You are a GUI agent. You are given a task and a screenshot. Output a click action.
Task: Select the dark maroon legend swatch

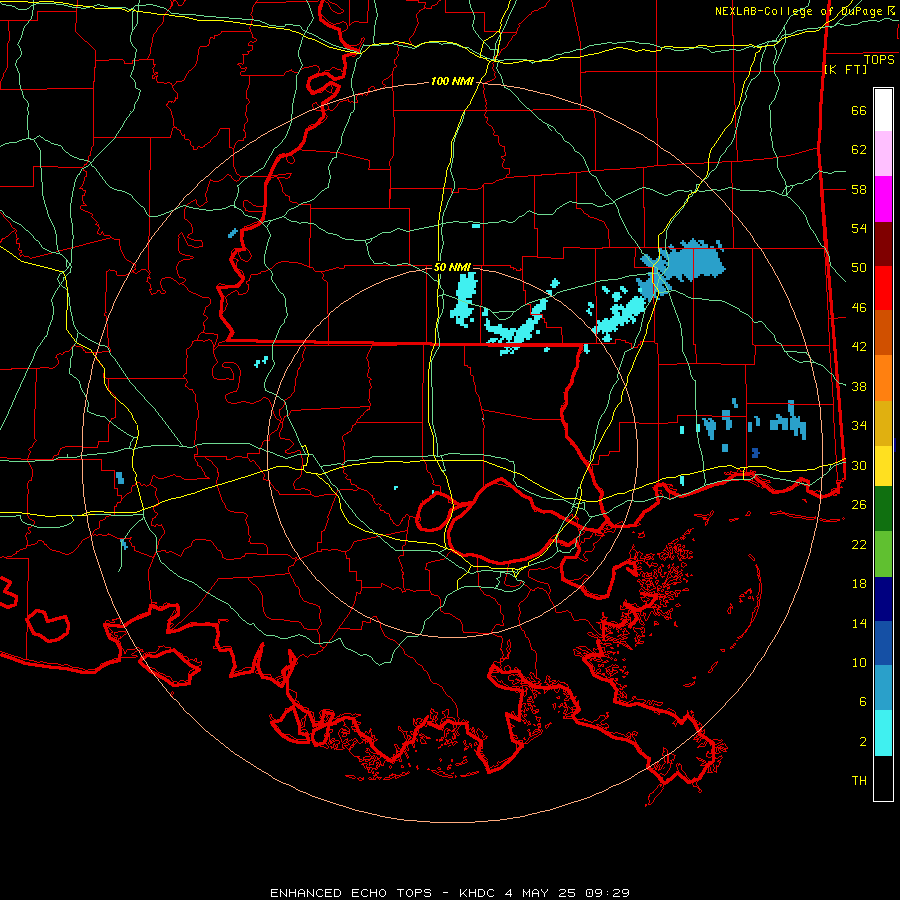click(x=883, y=244)
